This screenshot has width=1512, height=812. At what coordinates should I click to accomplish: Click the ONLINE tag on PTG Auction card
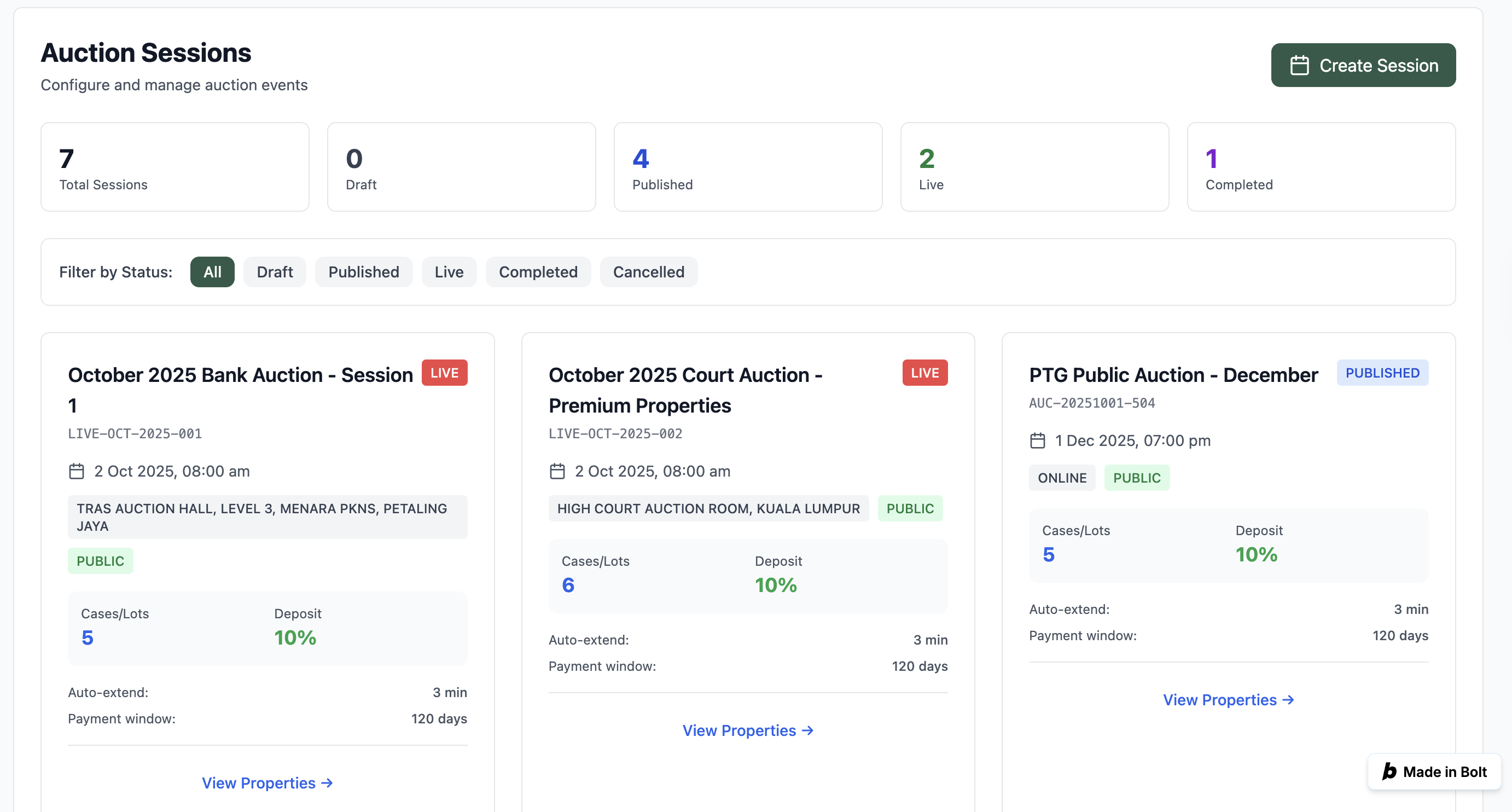click(x=1062, y=478)
